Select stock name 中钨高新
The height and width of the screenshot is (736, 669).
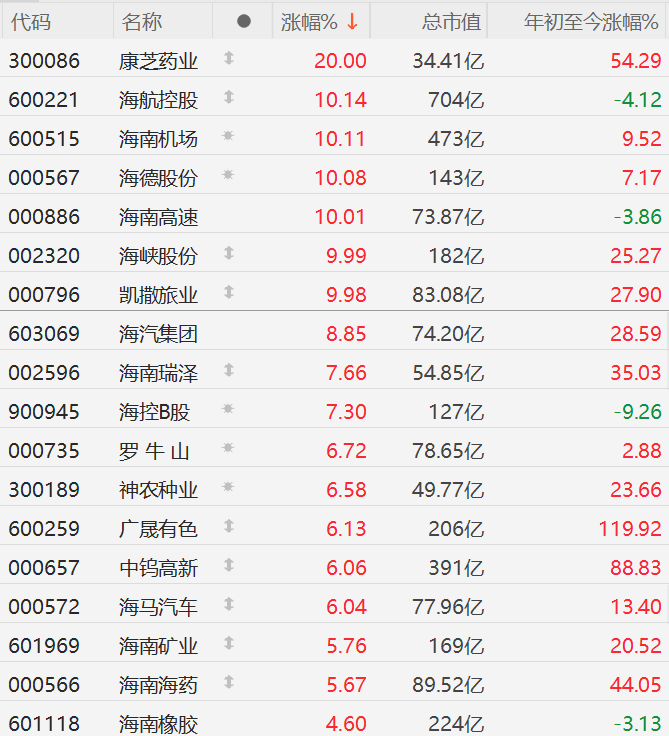tap(159, 567)
